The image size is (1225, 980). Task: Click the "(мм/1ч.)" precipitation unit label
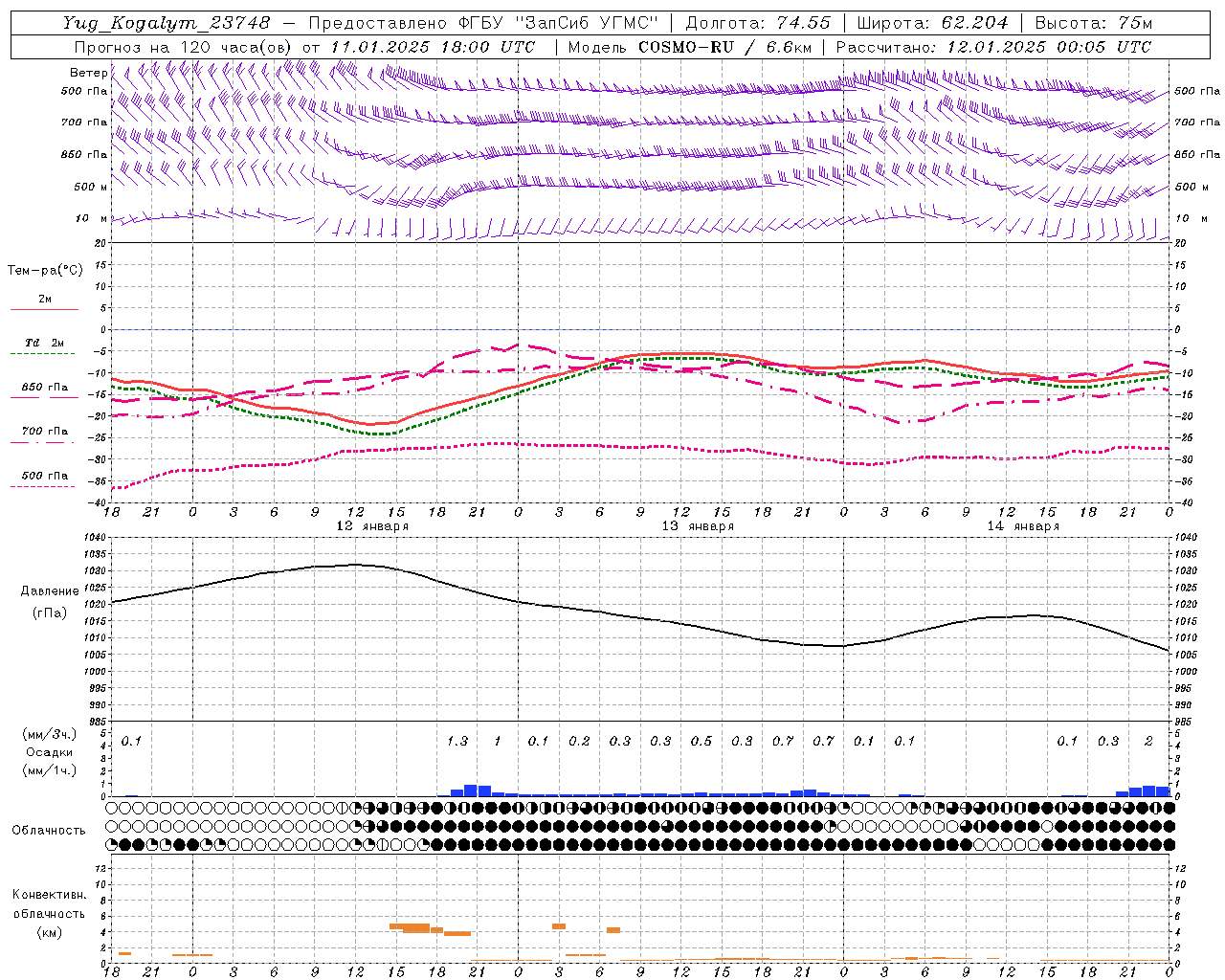pos(50,769)
